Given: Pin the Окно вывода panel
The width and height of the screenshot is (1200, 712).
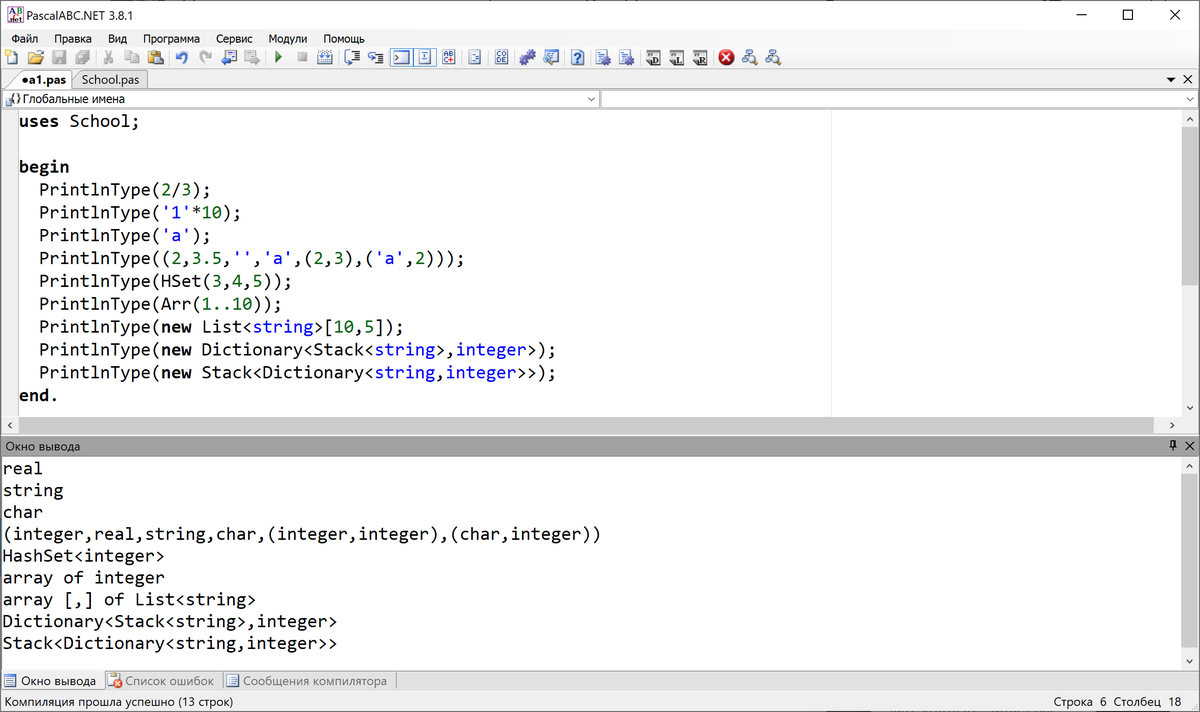Looking at the screenshot, I should tap(1173, 446).
